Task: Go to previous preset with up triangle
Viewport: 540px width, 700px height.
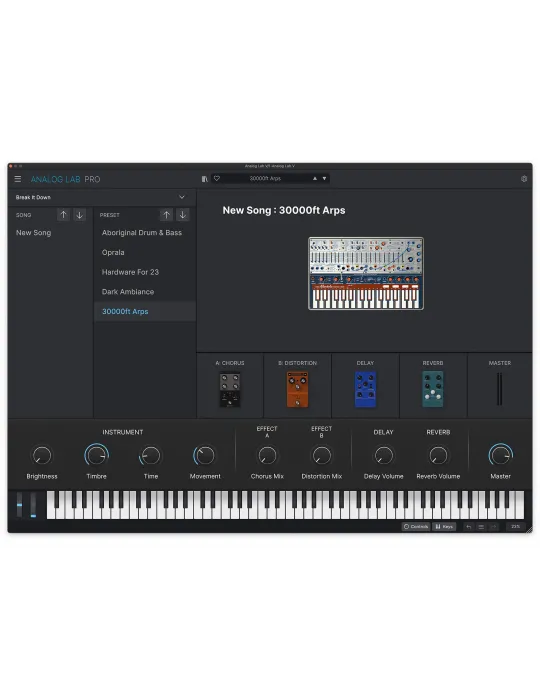Action: pyautogui.click(x=315, y=179)
